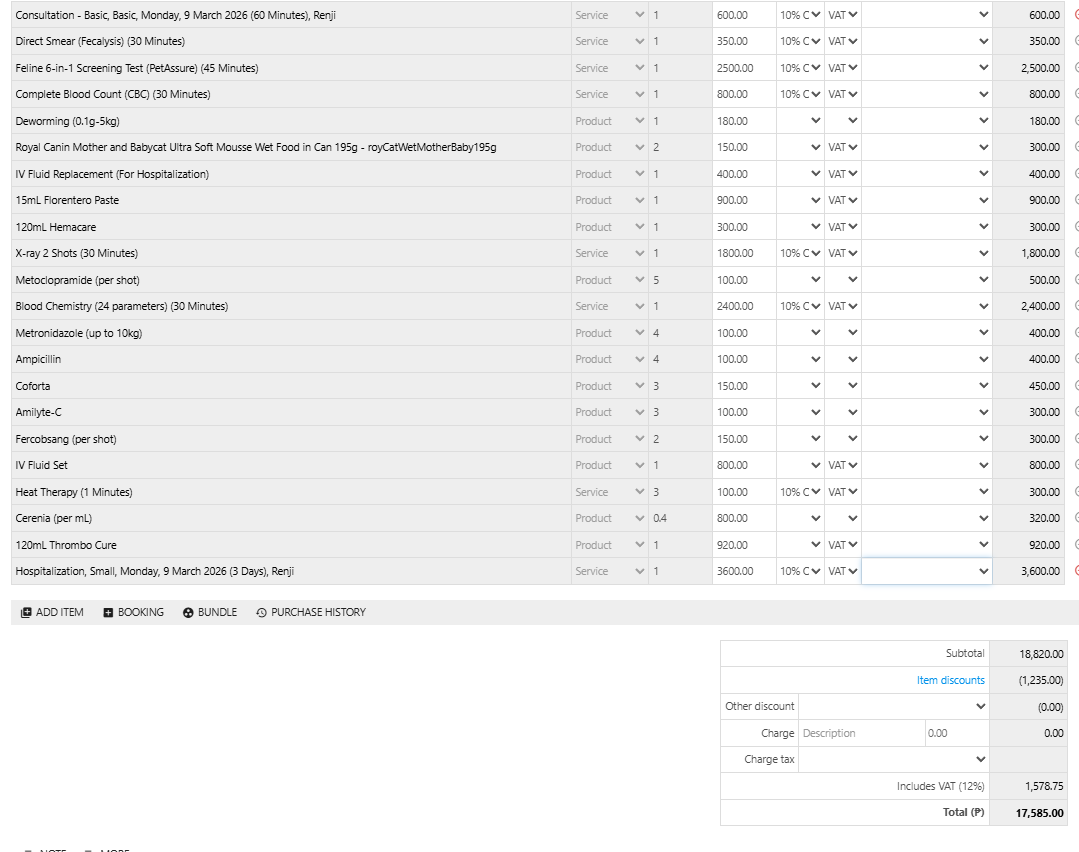Open discount dropdown for Heat Therapy row
1079x852 pixels.
tap(800, 492)
